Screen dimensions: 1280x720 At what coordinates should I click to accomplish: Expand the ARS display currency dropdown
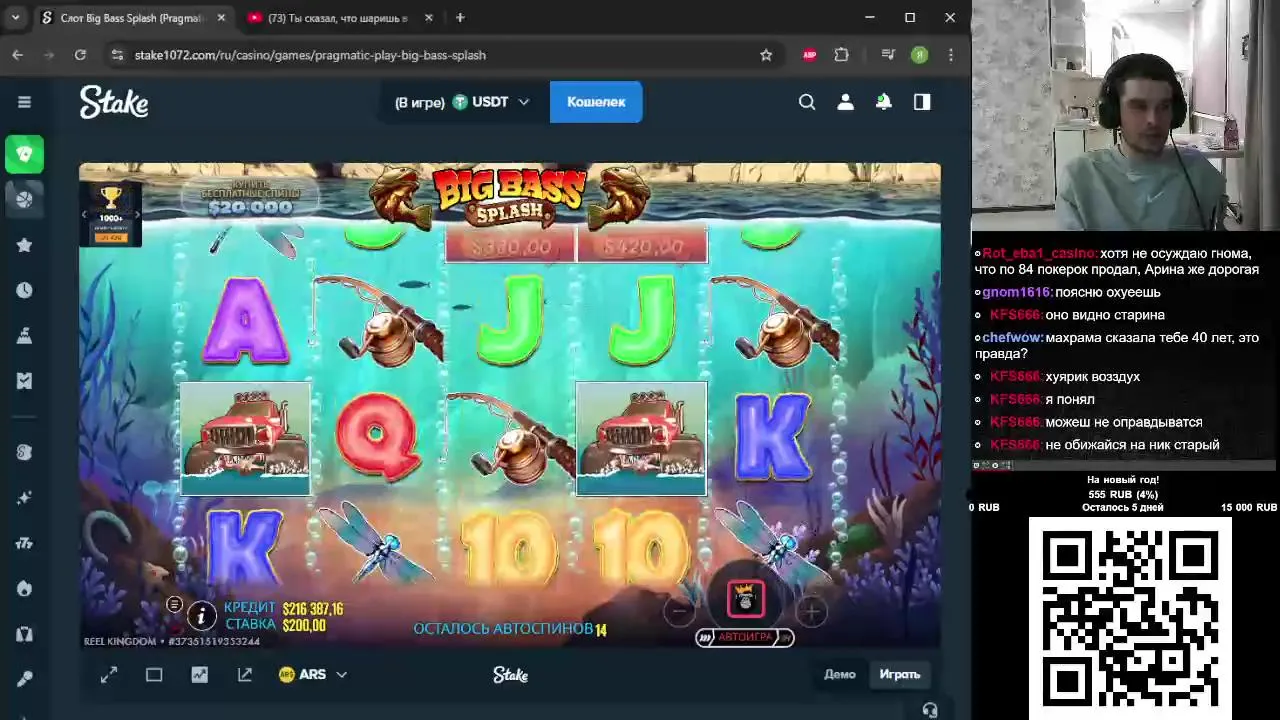[x=313, y=675]
